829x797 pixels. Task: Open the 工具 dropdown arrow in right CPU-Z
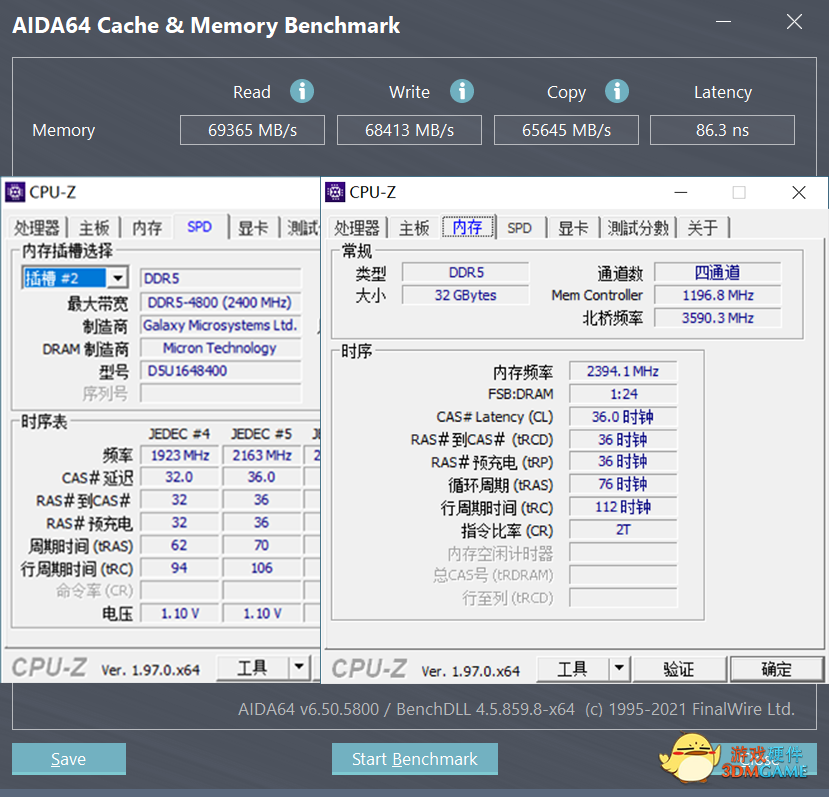[x=619, y=668]
